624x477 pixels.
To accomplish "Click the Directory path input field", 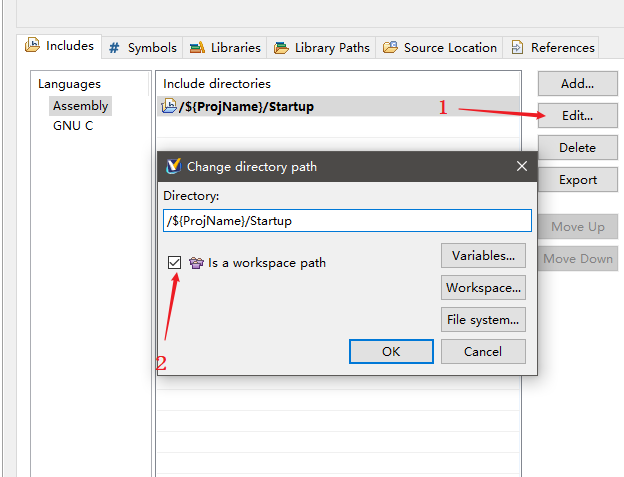I will pyautogui.click(x=346, y=220).
